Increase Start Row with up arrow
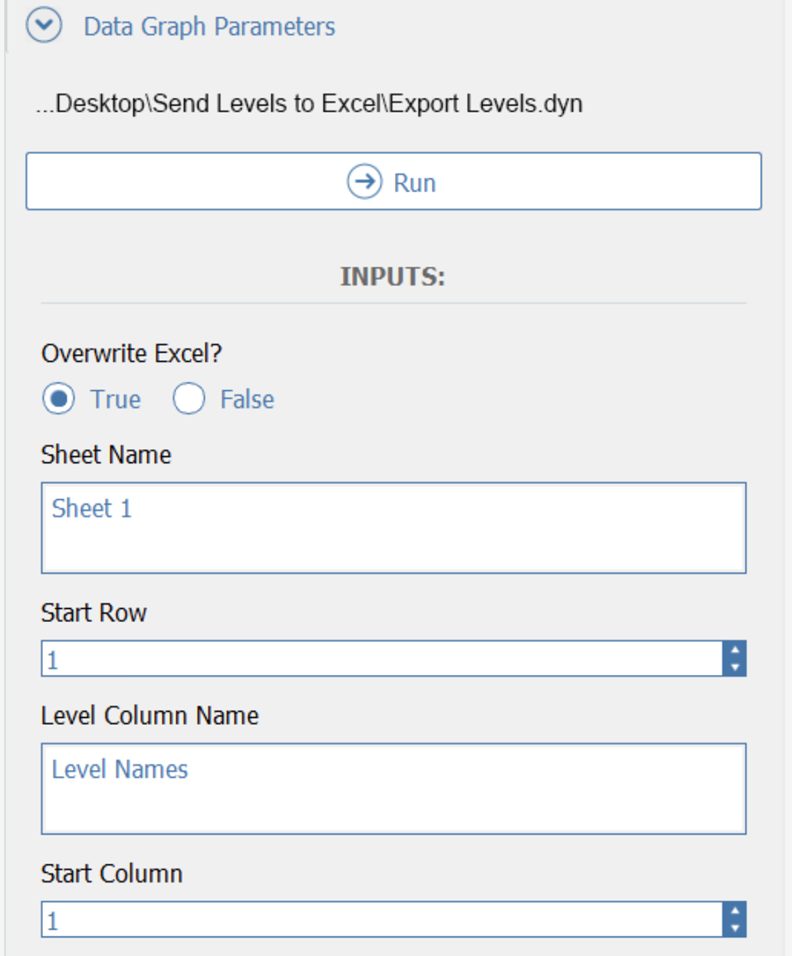The image size is (792, 956). 735,651
